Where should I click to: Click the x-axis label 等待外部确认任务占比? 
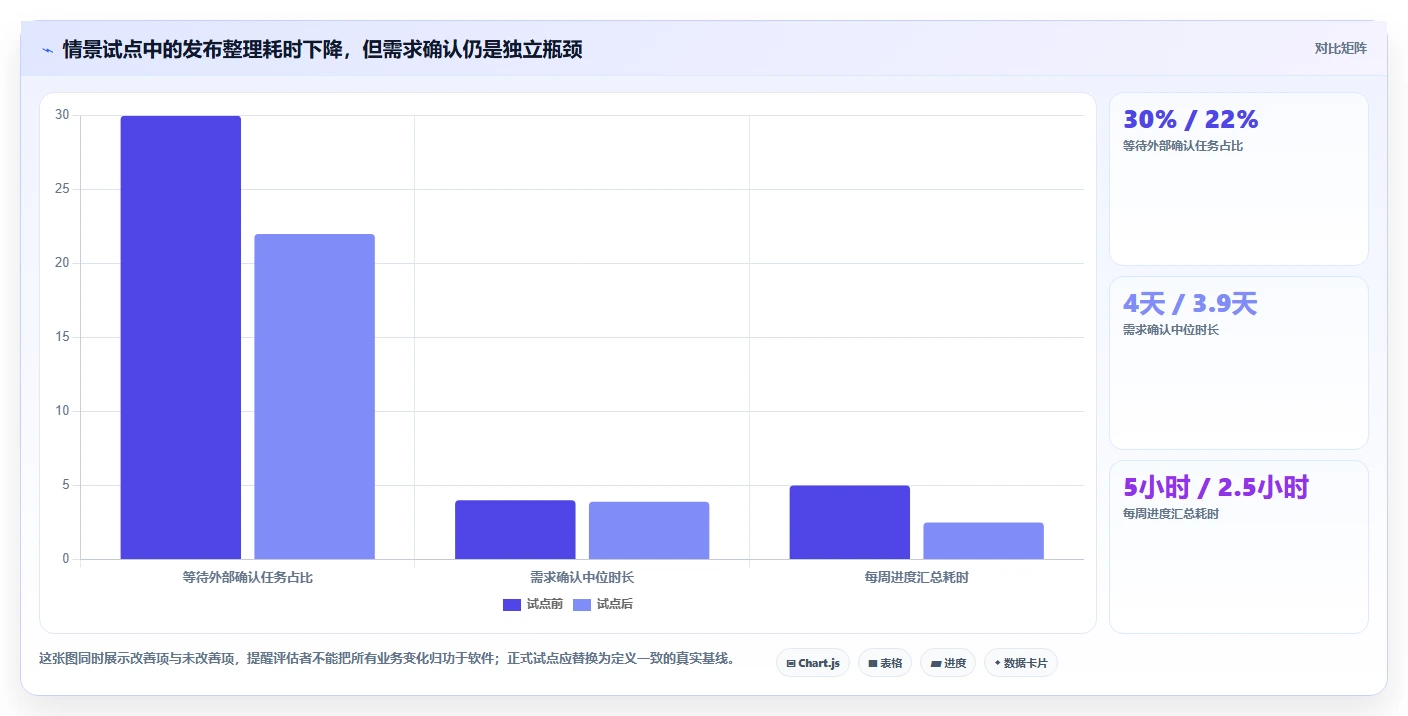(x=248, y=577)
